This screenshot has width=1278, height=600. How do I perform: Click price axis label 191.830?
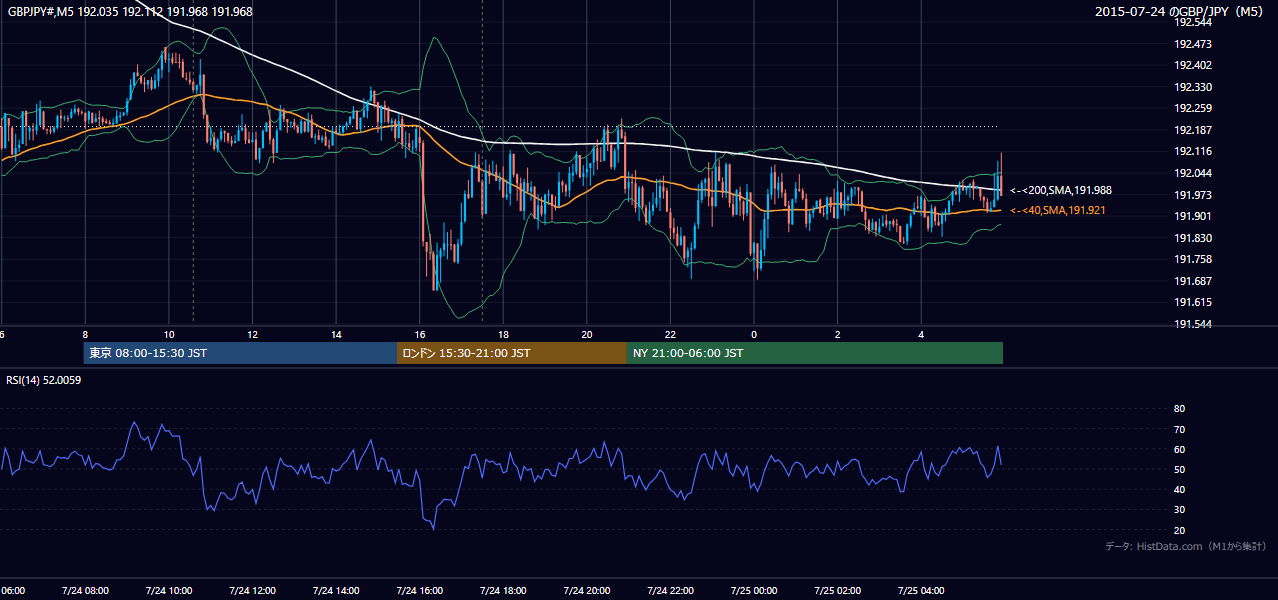click(1192, 238)
